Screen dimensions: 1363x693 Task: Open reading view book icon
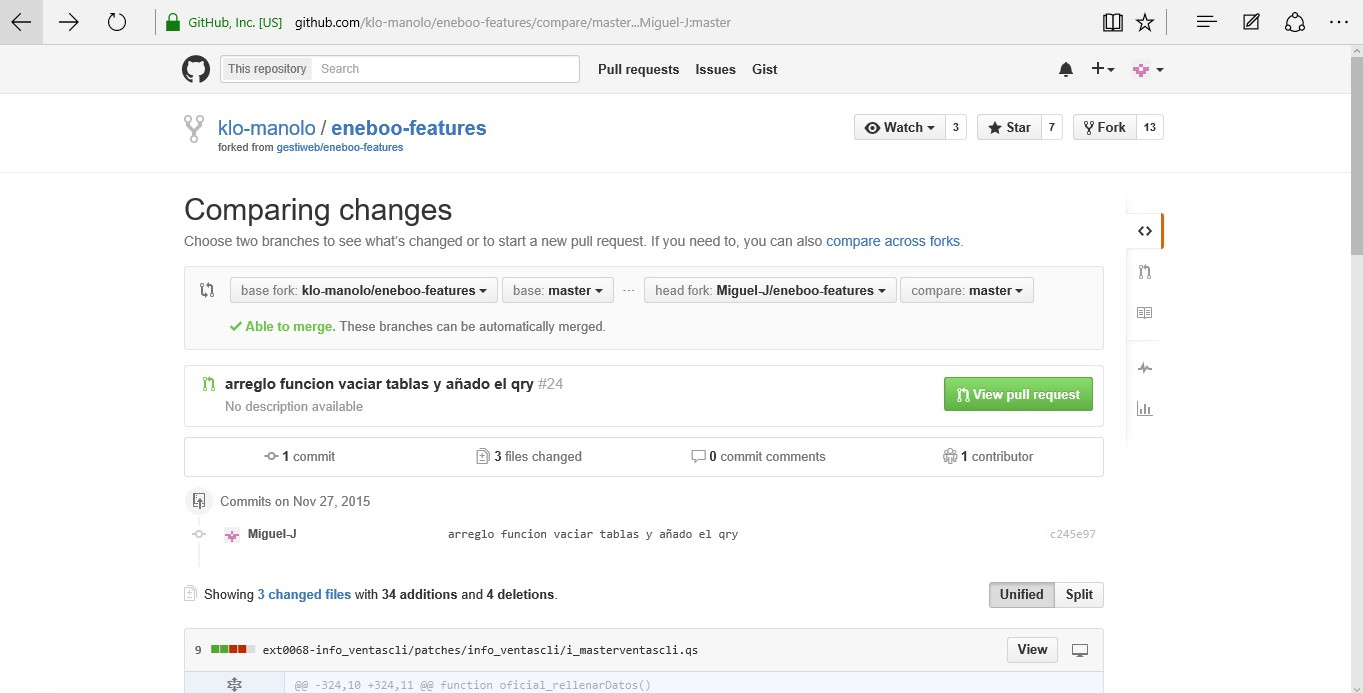(x=1113, y=22)
